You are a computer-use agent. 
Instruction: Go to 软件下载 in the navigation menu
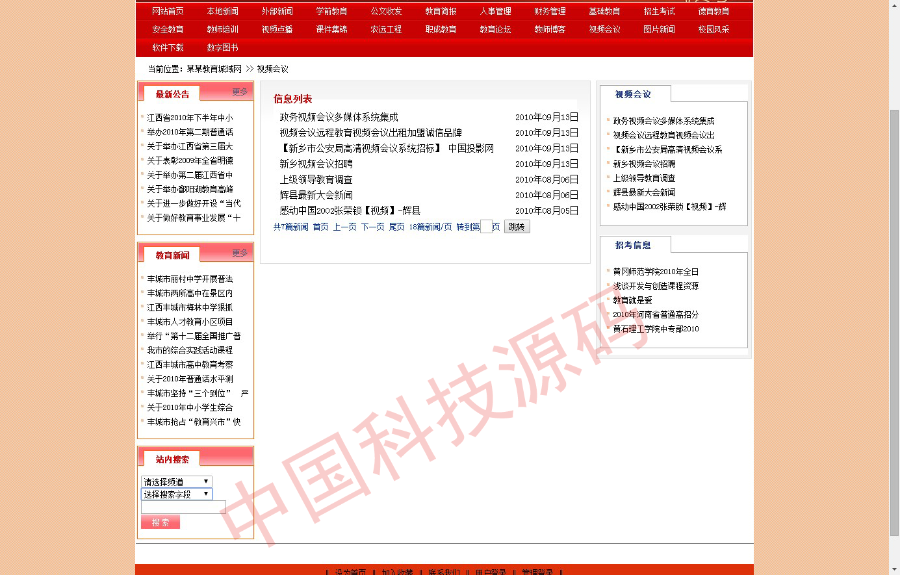click(168, 47)
